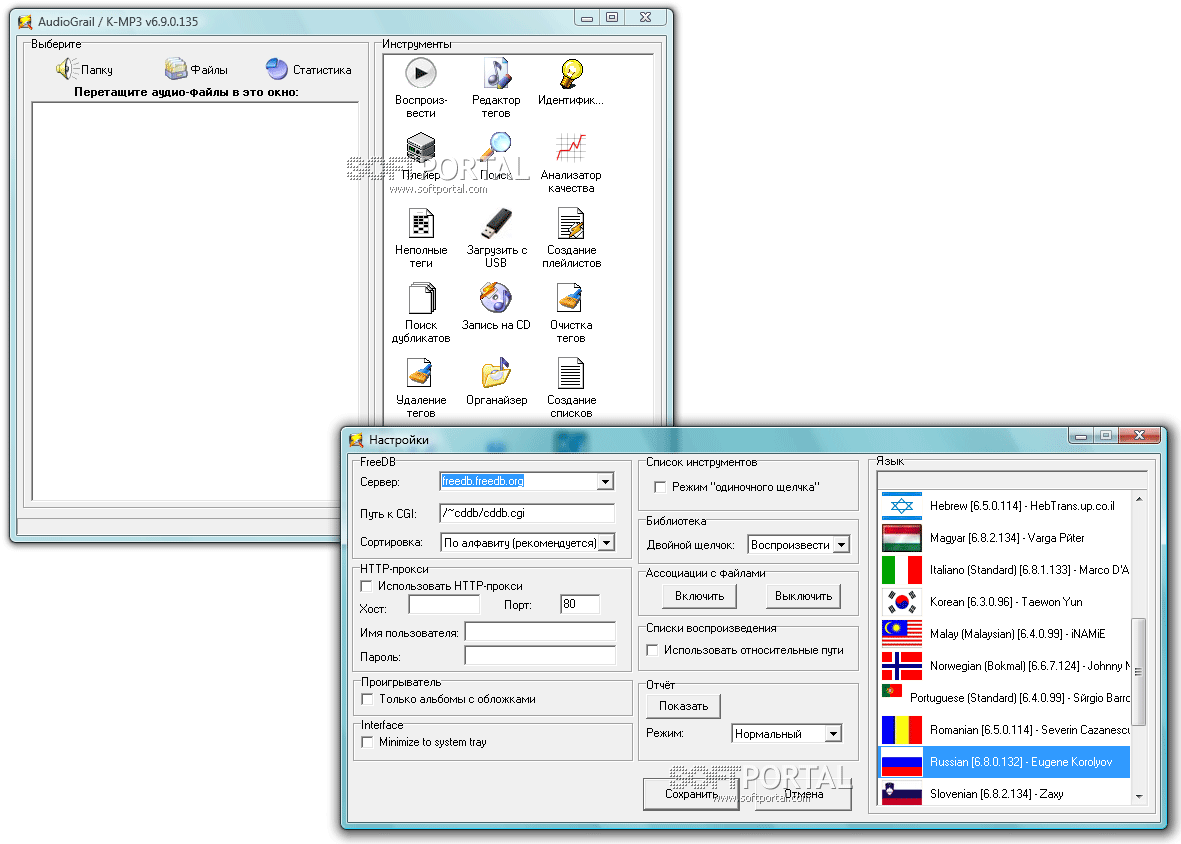Open Двойной щелчок dropdown

point(841,544)
